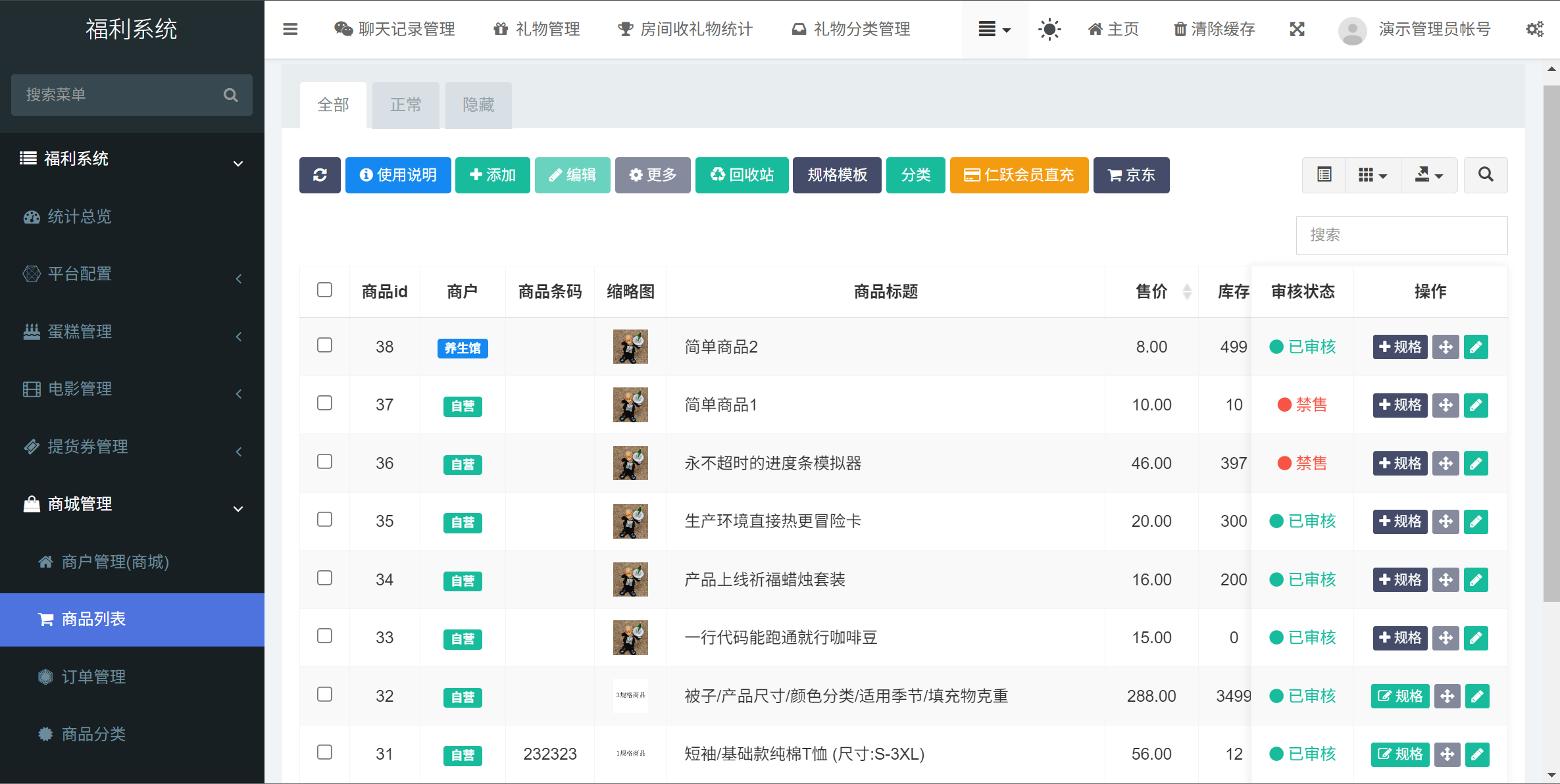Click the 仁跃会员直充 button
1560x784 pixels.
pyautogui.click(x=1019, y=175)
